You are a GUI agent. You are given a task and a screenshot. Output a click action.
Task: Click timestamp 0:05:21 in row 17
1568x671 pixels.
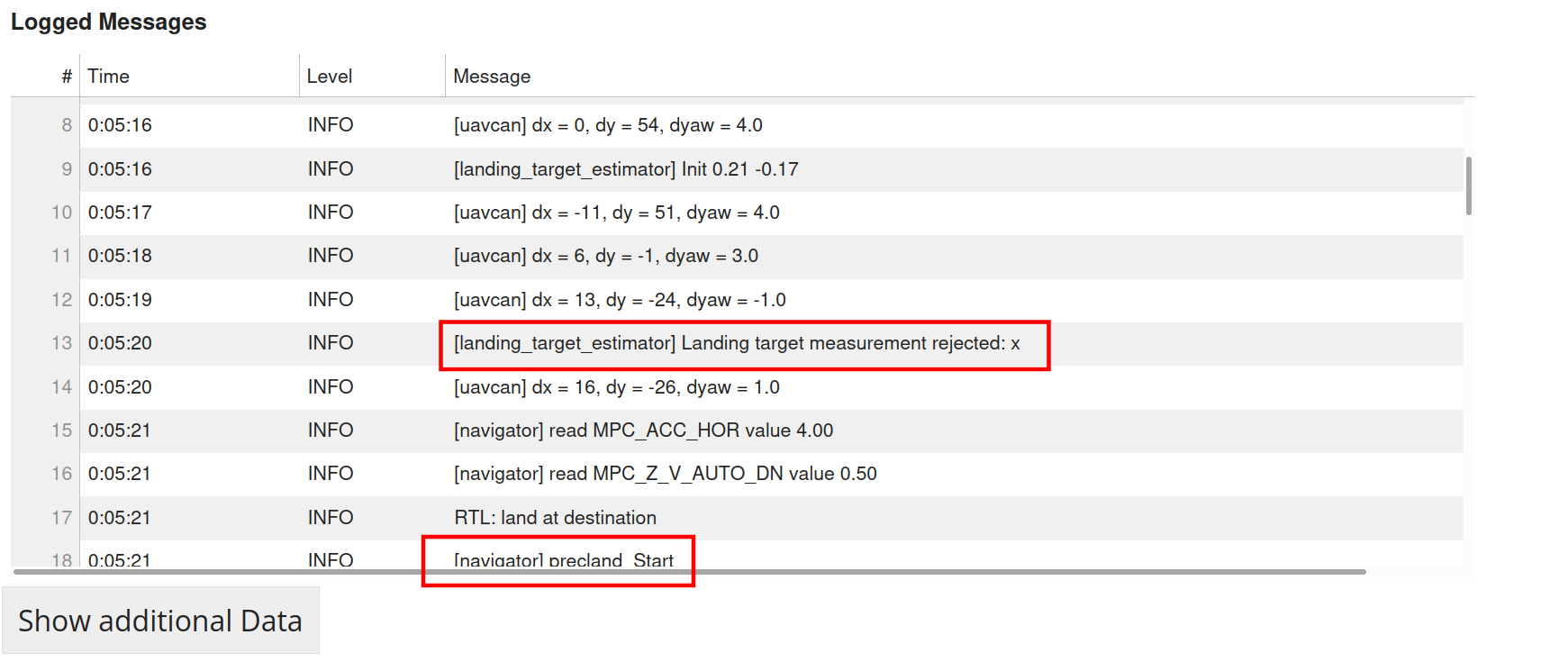(x=120, y=518)
